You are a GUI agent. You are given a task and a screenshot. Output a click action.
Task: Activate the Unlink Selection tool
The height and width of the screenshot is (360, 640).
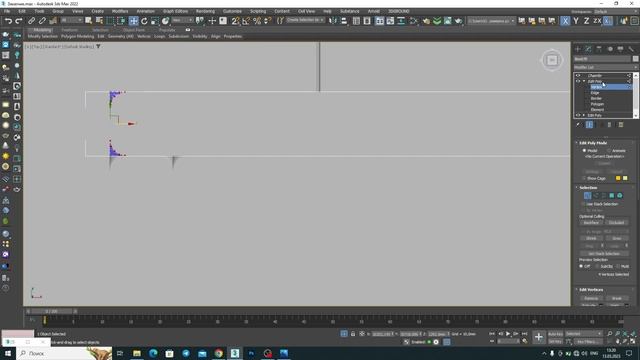pos(42,21)
